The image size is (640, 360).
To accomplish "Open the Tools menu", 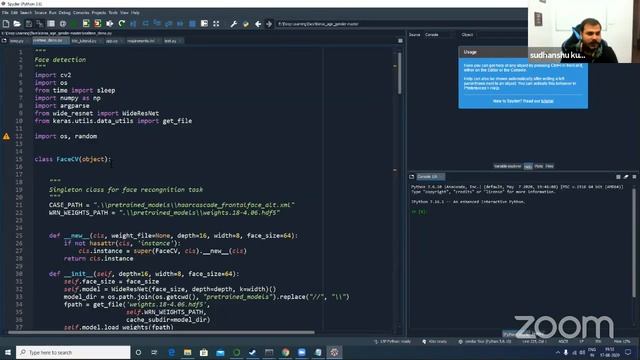I will pos(113,13).
